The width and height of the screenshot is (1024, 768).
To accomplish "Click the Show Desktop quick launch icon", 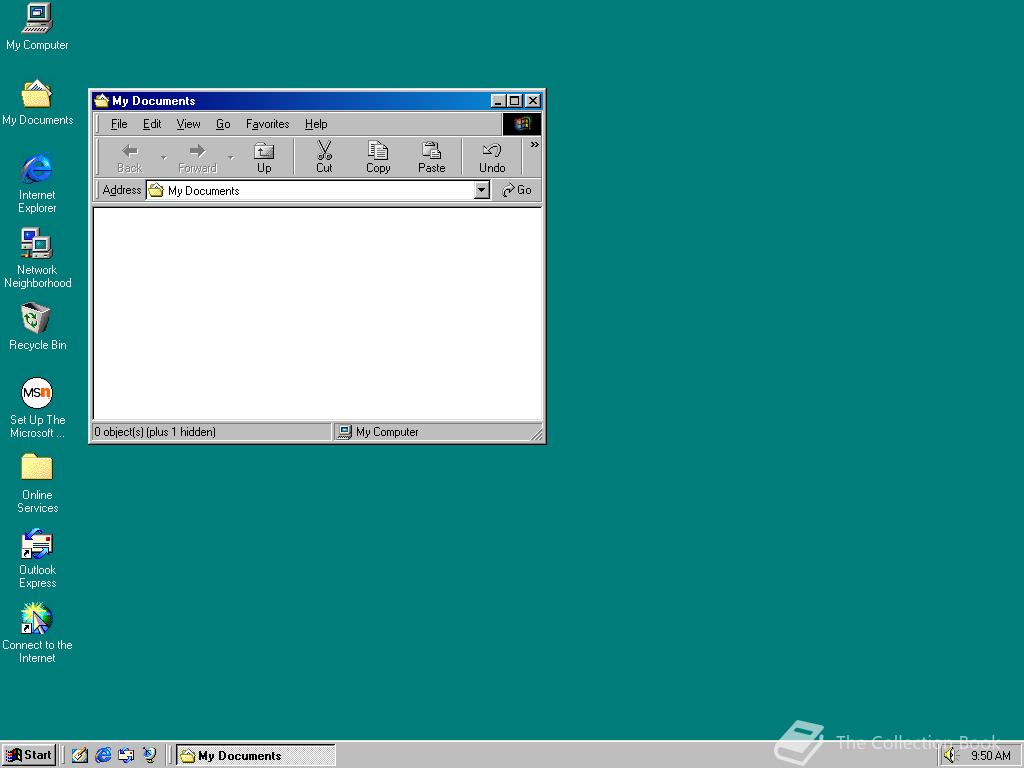I will 80,756.
